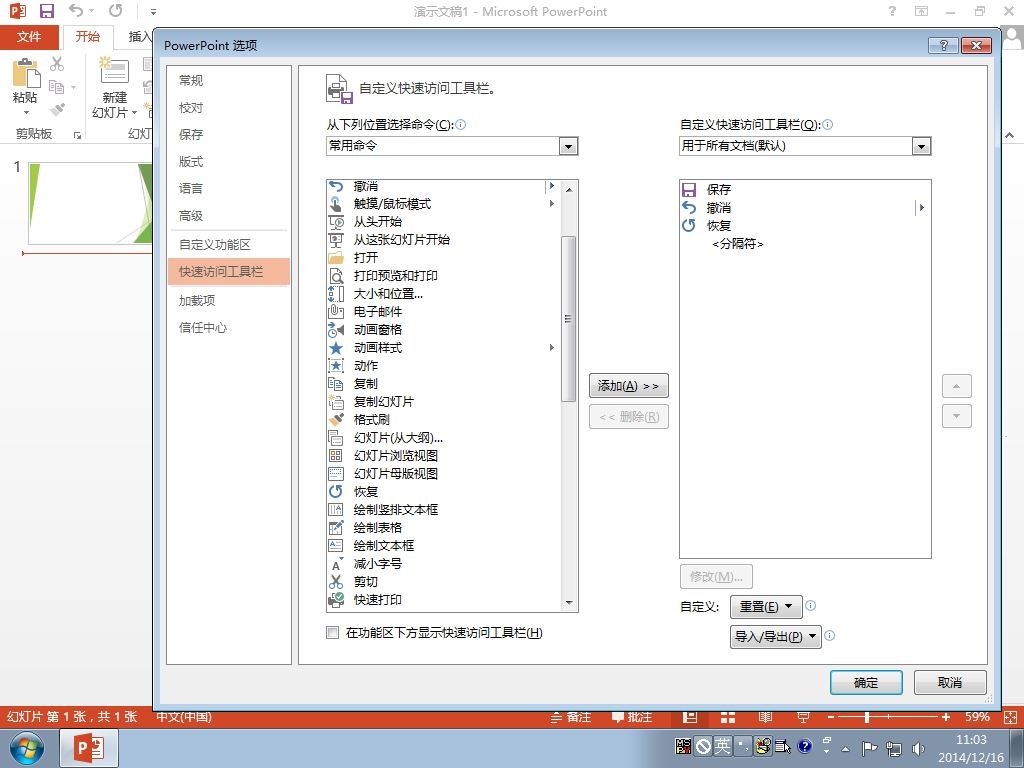Click the command list scrollbar thumb
1024x768 pixels.
568,319
